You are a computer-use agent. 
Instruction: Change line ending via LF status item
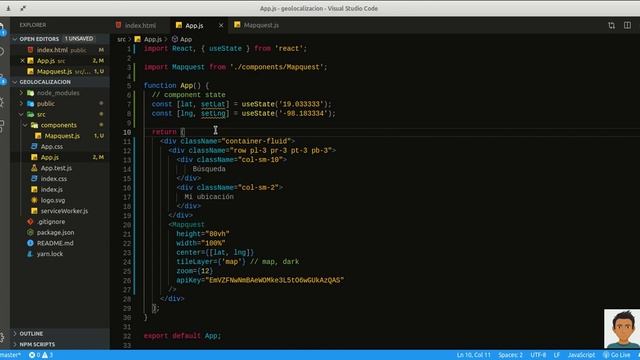click(557, 355)
